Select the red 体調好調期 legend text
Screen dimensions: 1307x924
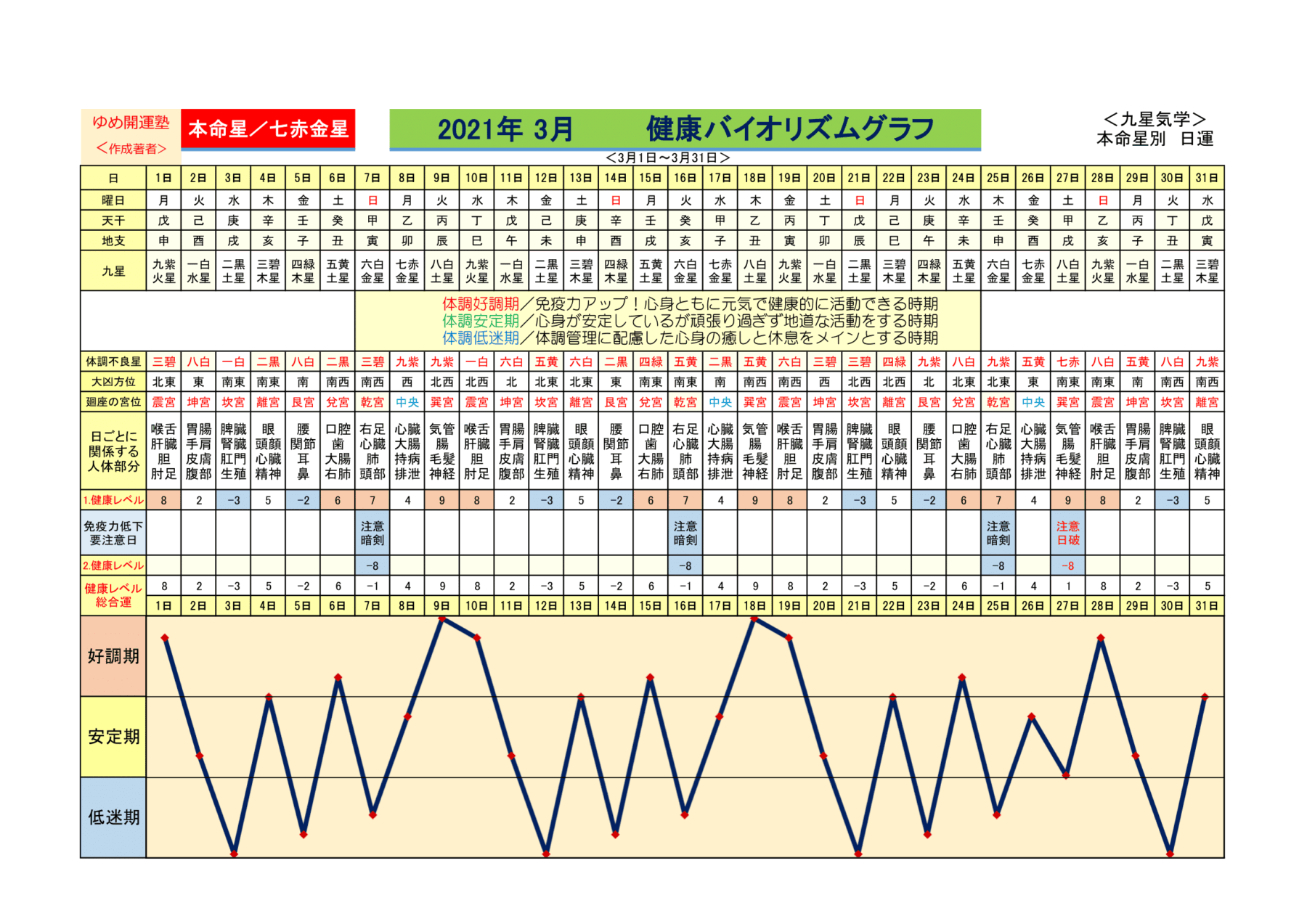click(x=480, y=304)
